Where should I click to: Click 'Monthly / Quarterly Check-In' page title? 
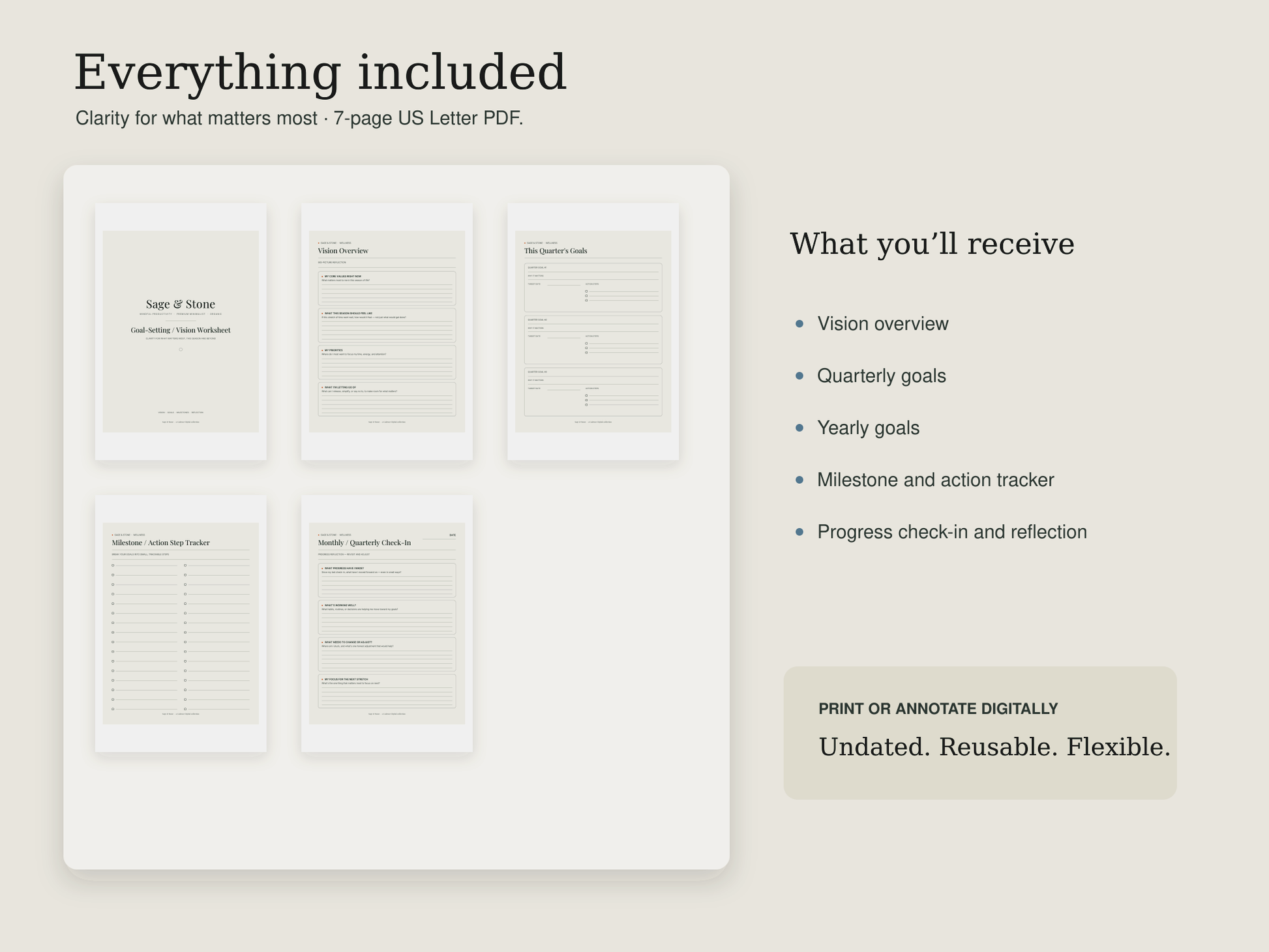tap(365, 543)
